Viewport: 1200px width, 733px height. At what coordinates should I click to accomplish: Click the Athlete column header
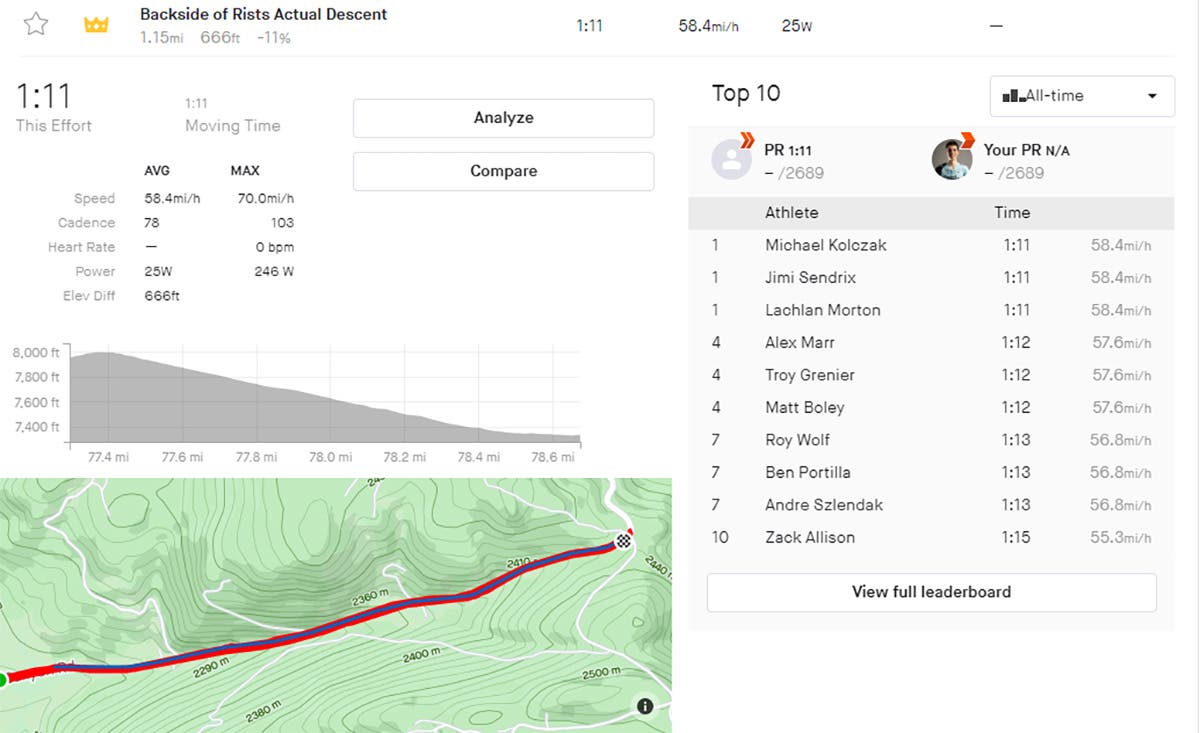(789, 212)
